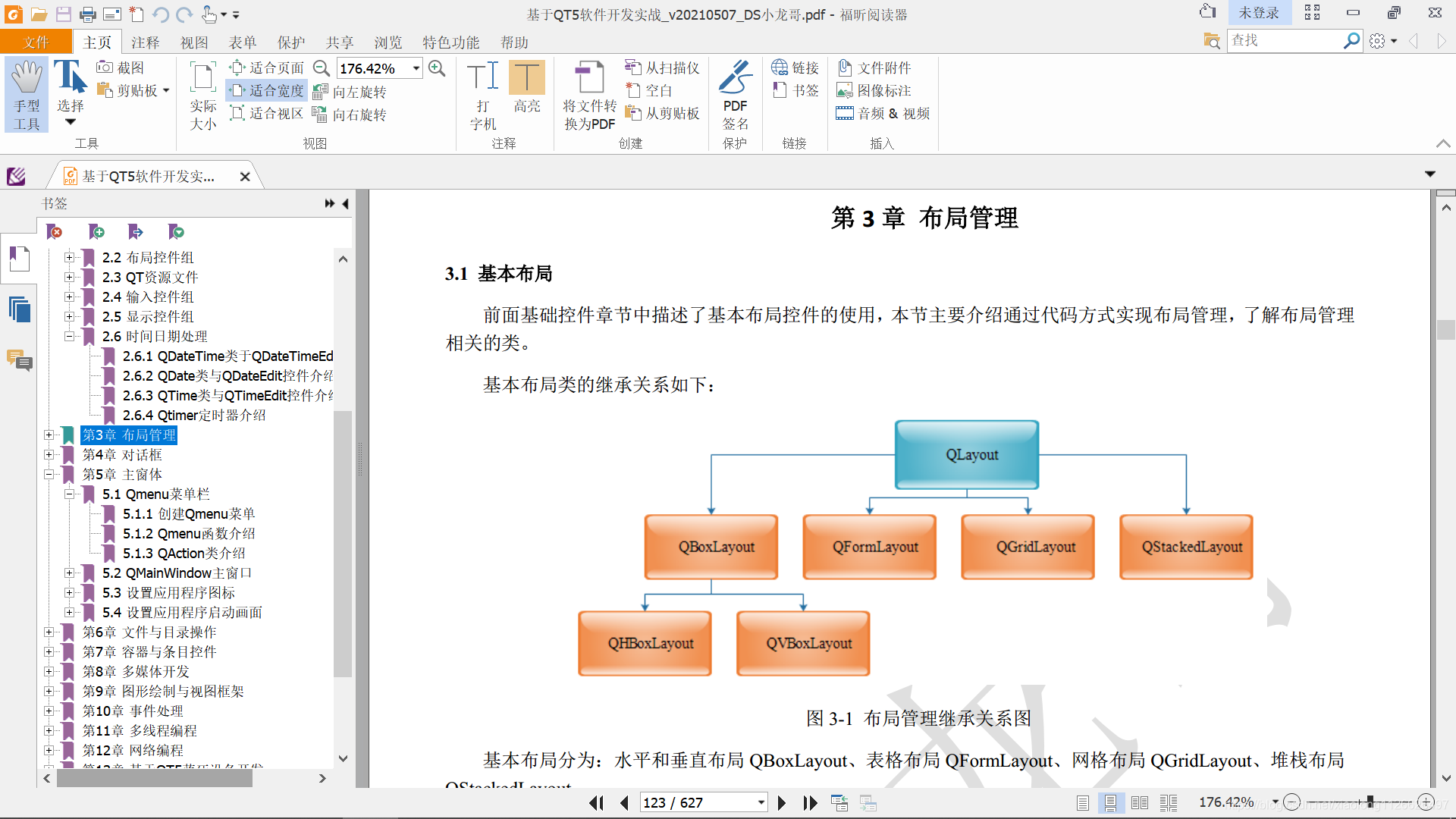Screen dimensions: 1456x819
Task: Open the Pages thumbnail panel in sidebar
Action: (x=19, y=309)
